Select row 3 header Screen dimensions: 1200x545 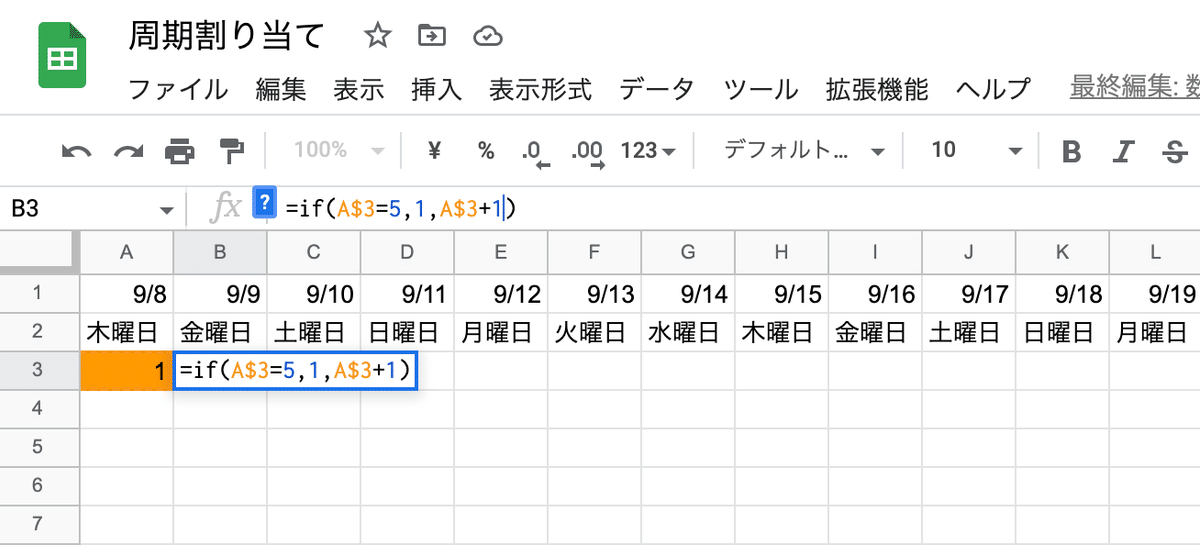pos(39,371)
